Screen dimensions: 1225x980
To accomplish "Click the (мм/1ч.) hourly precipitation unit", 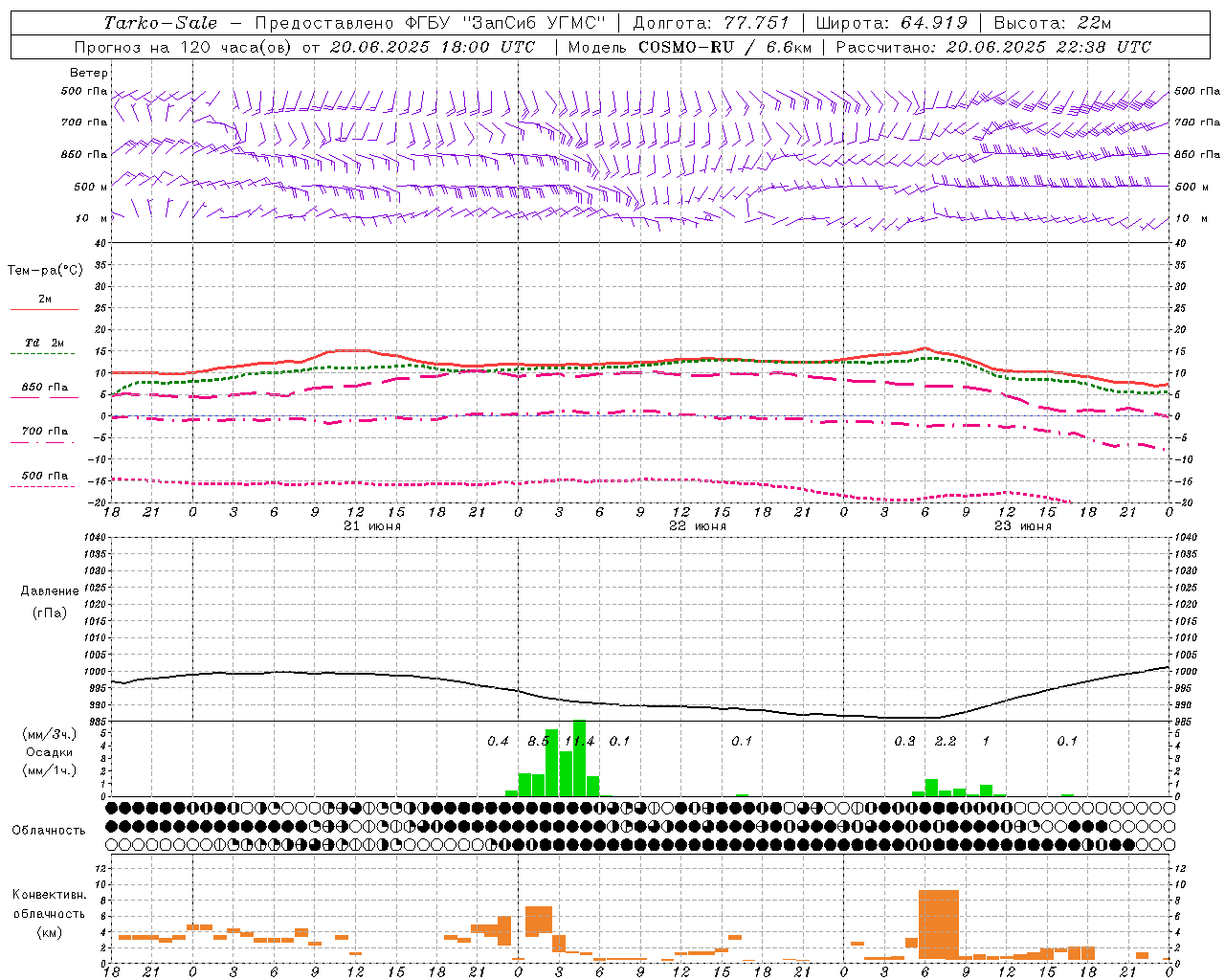I will tap(50, 770).
